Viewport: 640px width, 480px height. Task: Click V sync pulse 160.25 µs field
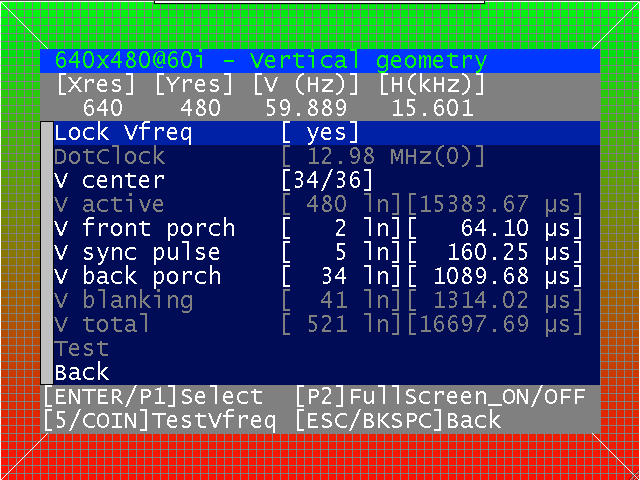(x=495, y=253)
